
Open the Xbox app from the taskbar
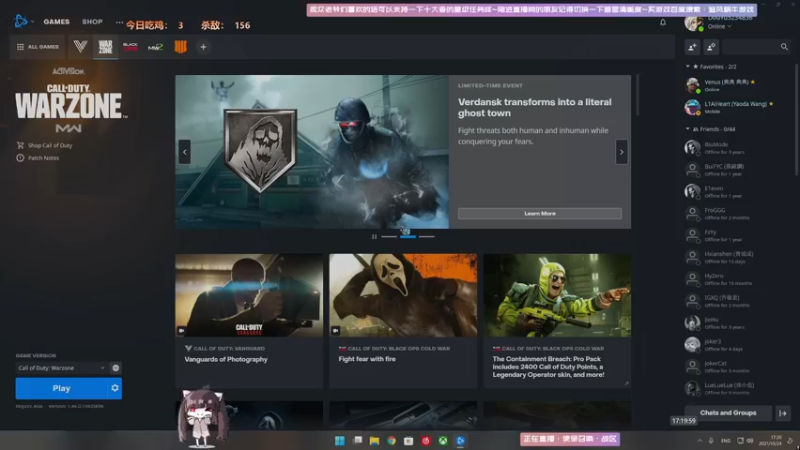click(443, 441)
